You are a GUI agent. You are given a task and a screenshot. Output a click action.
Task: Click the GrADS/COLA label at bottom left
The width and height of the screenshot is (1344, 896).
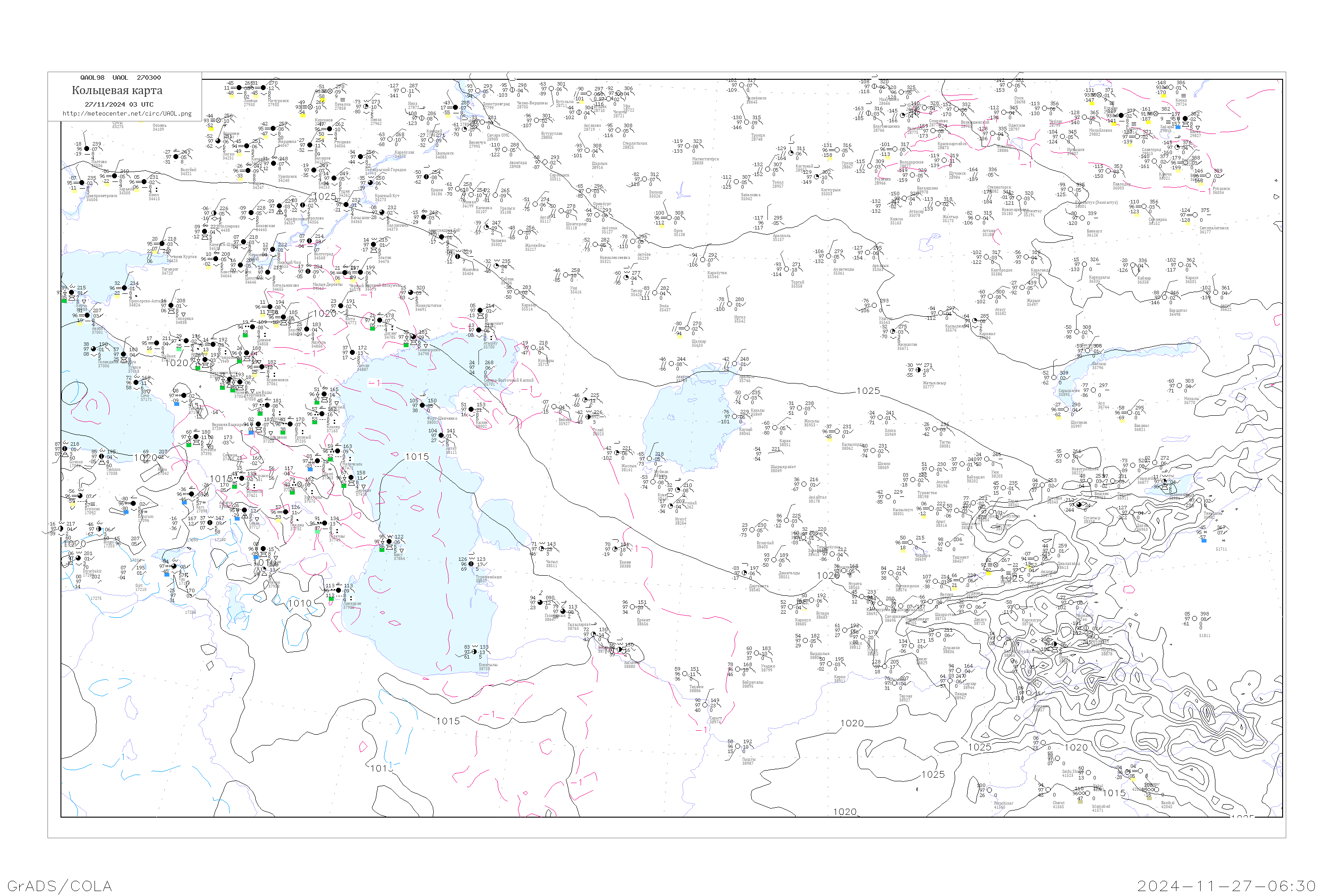pyautogui.click(x=60, y=885)
